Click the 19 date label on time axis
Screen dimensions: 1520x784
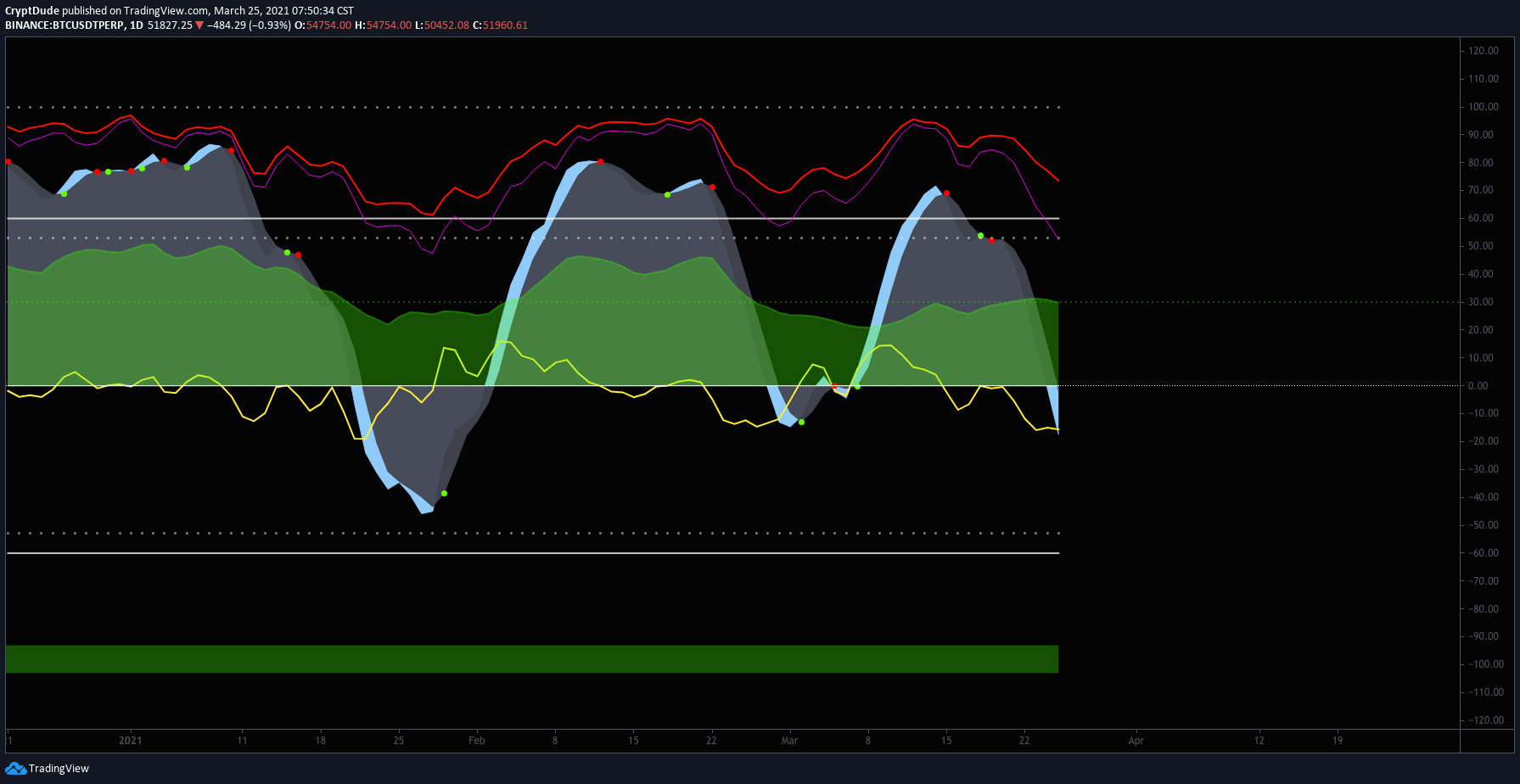(x=1338, y=741)
